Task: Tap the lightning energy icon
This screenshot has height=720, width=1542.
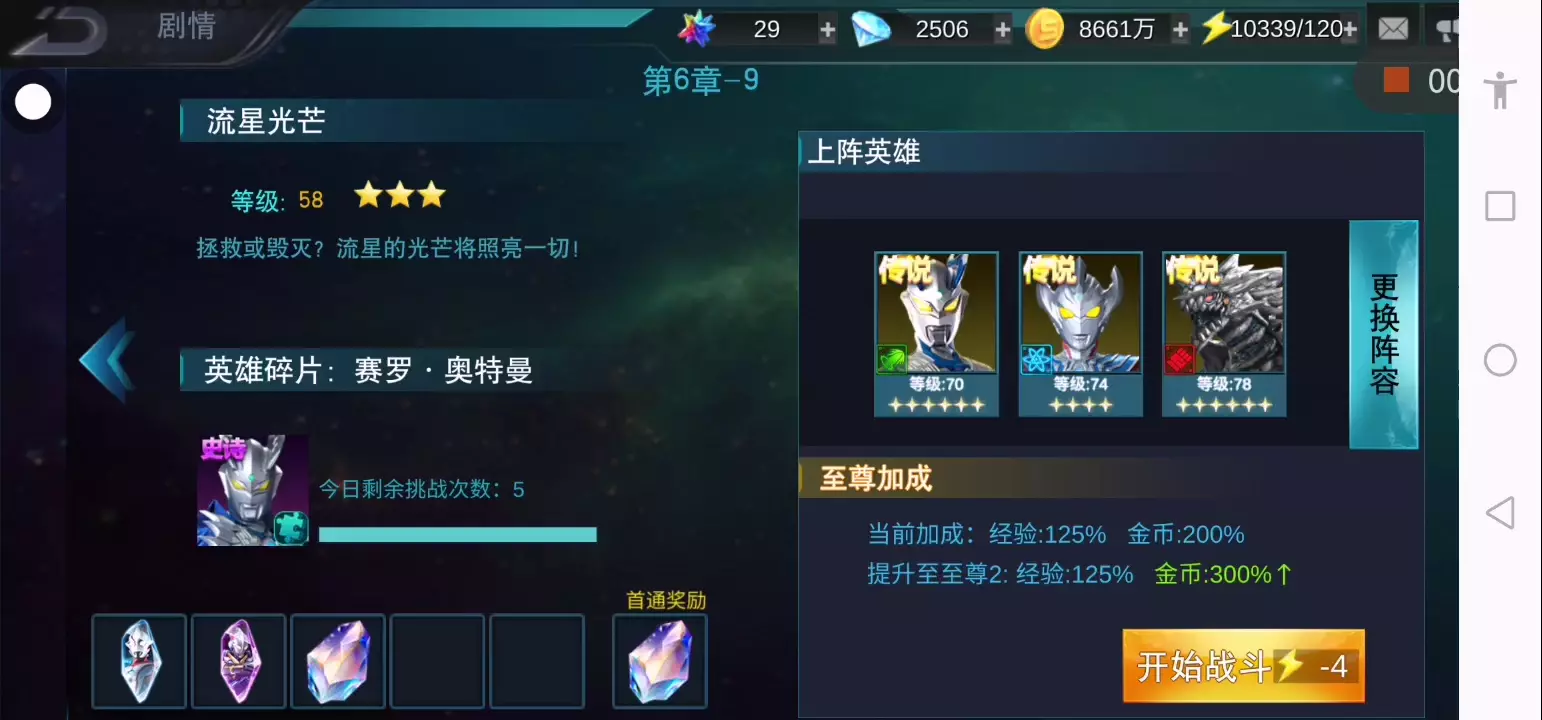Action: tap(1215, 28)
